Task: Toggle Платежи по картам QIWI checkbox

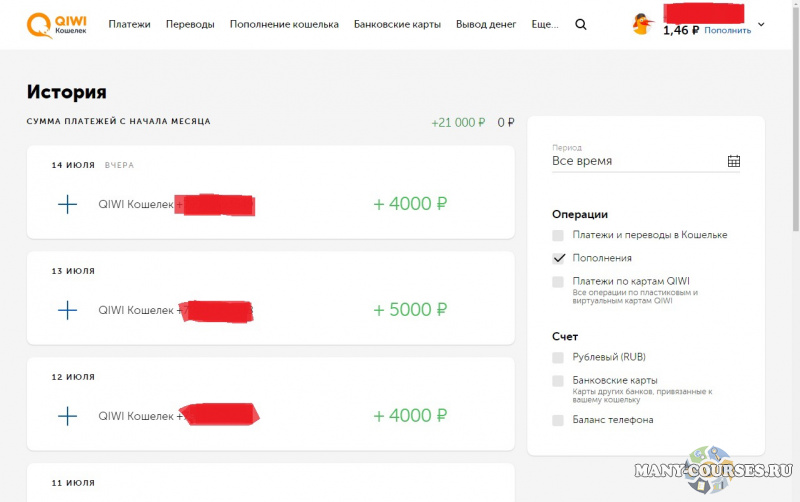Action: [558, 282]
